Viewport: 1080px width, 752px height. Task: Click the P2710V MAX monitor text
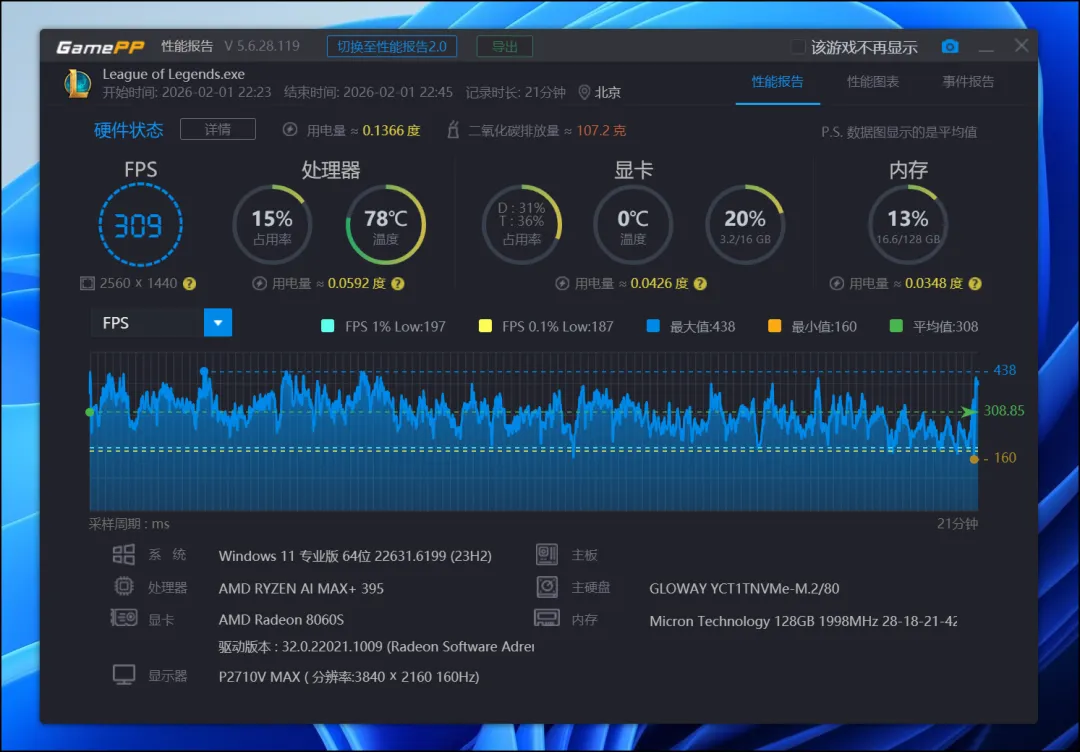pyautogui.click(x=349, y=677)
